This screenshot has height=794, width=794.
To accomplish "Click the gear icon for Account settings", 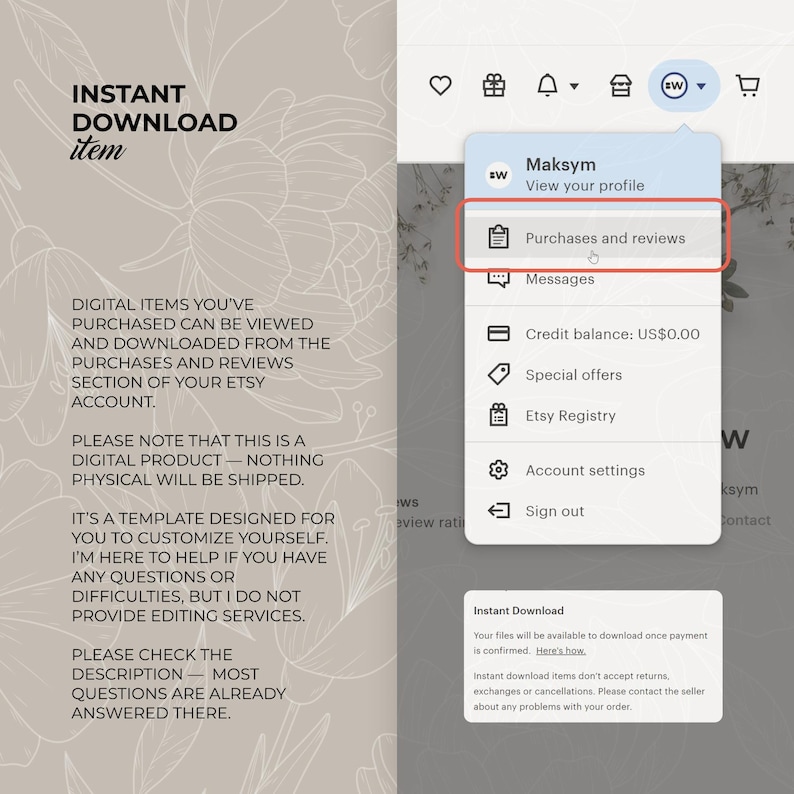I will (498, 470).
